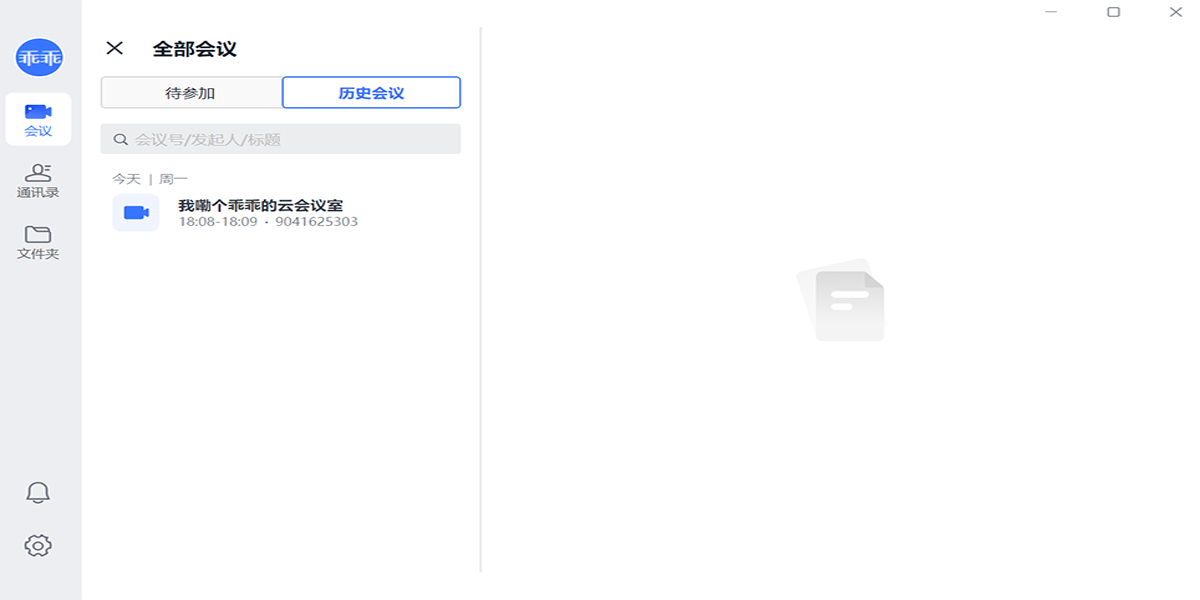Click the 全部会议 panel title
This screenshot has height=600, width=1200.
click(x=194, y=48)
